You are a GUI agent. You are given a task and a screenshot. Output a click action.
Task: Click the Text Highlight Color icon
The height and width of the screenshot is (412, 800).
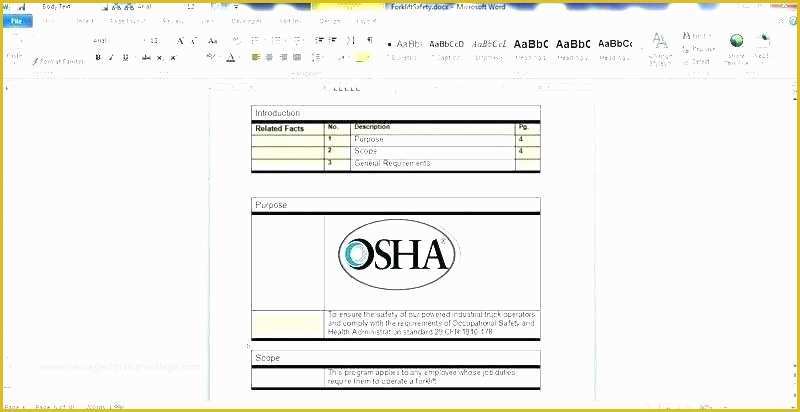pyautogui.click(x=212, y=57)
